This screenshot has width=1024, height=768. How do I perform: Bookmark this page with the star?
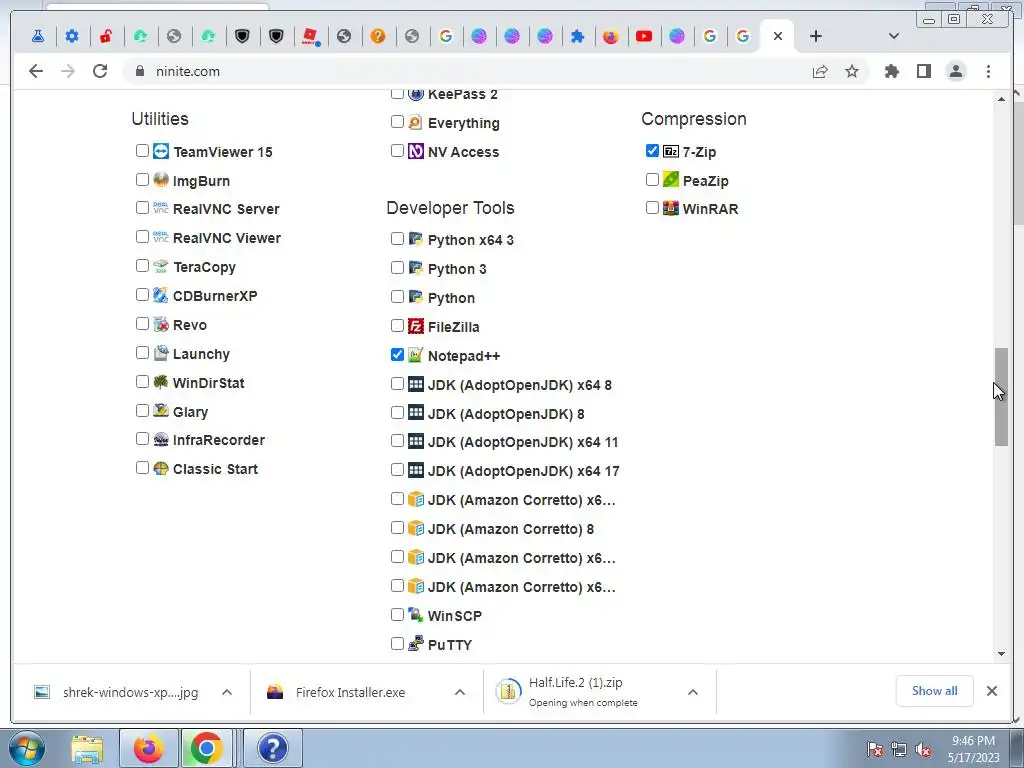(852, 71)
